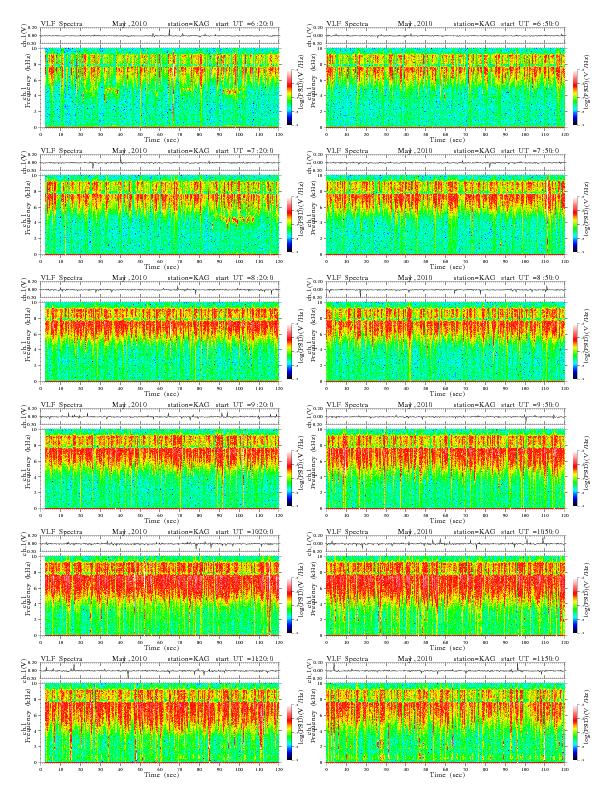Click 'station=KAG' text in the 8:20:0 panel title
The width and height of the screenshot is (612, 792).
188,277
